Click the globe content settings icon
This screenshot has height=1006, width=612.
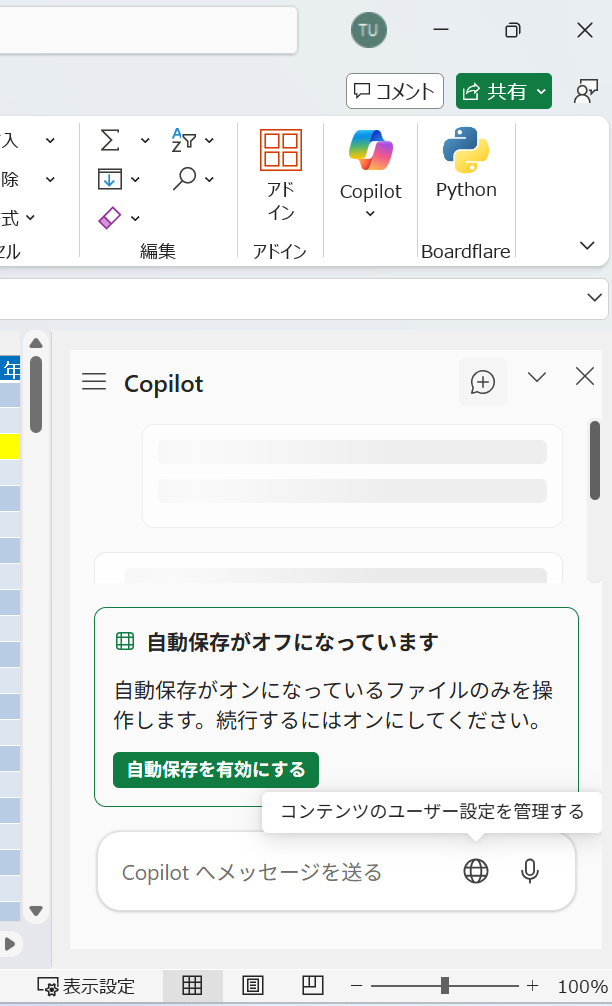click(x=476, y=871)
